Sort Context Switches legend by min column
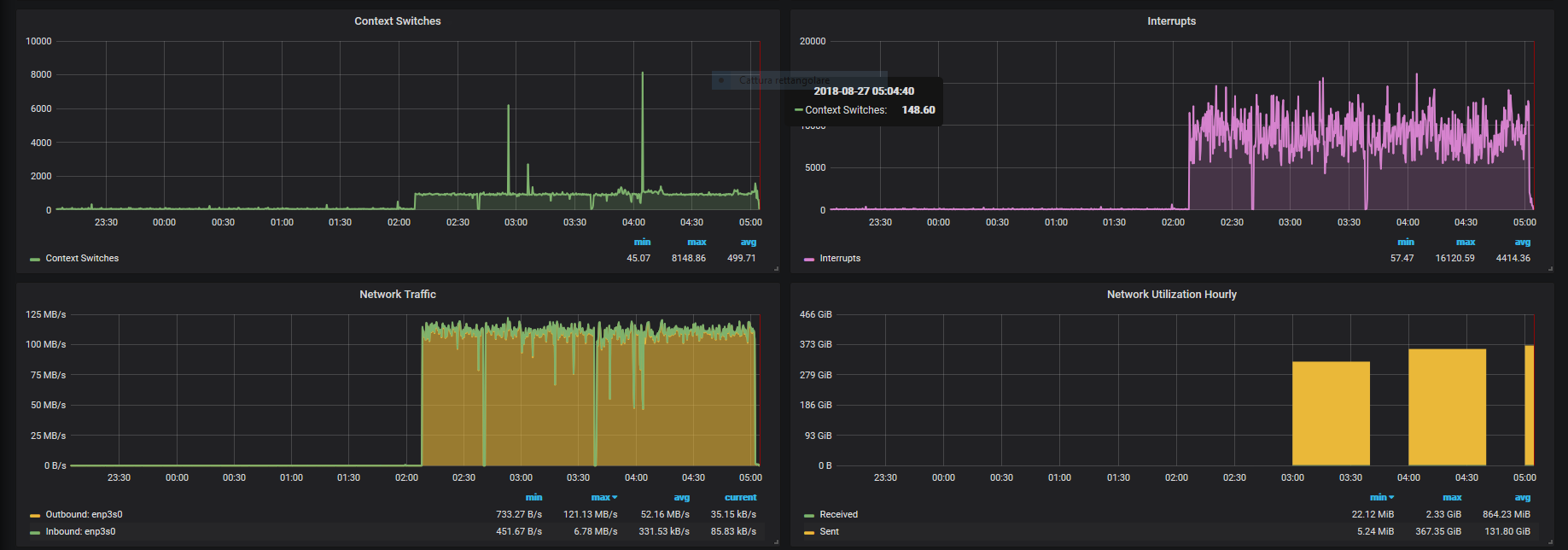 point(642,243)
